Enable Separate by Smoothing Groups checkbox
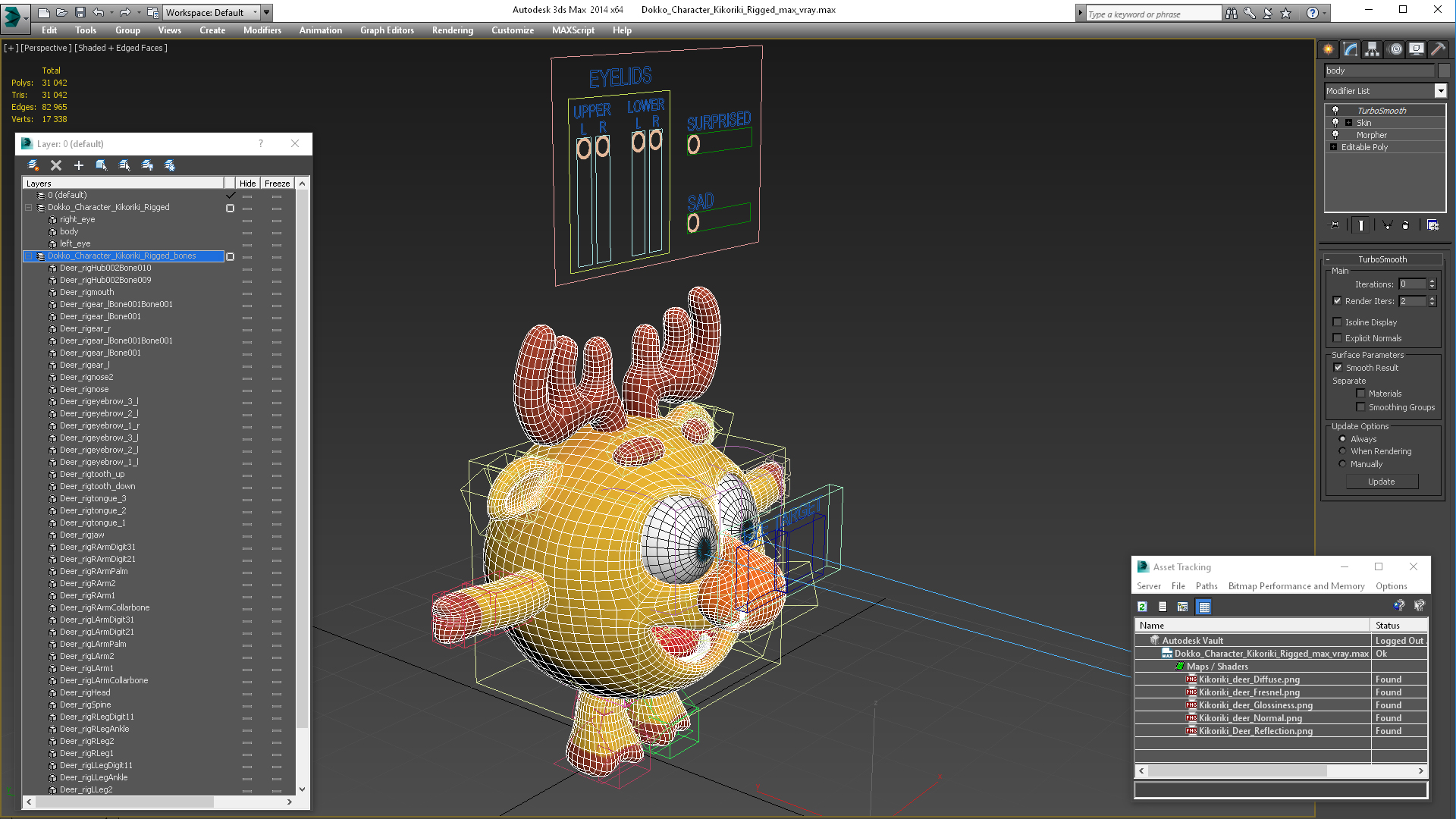Image resolution: width=1456 pixels, height=819 pixels. (x=1361, y=407)
